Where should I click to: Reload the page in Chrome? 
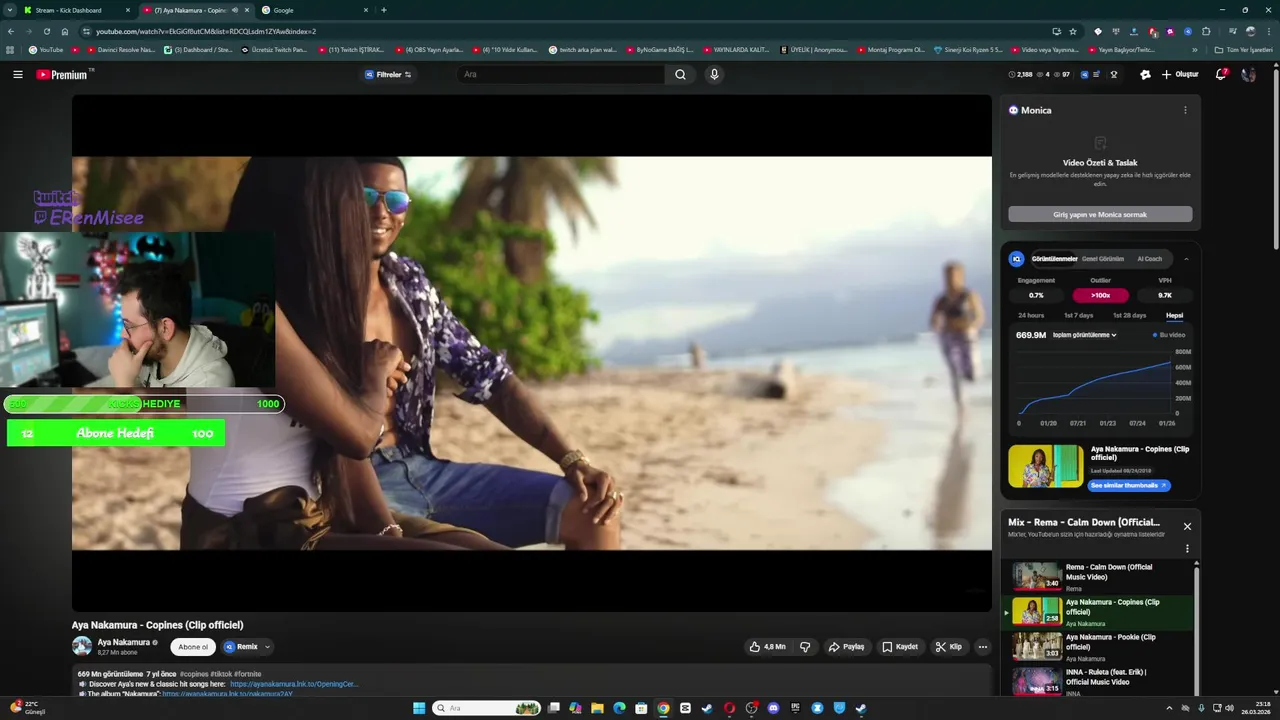46,31
